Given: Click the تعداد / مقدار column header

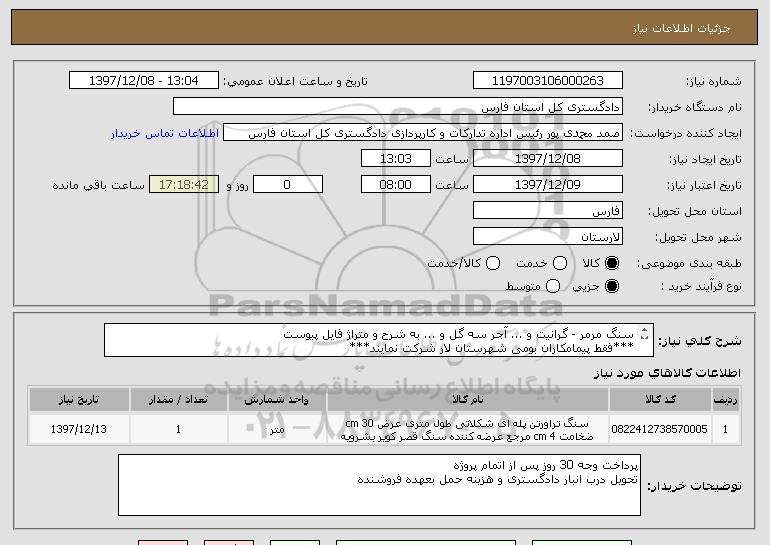Looking at the screenshot, I should (178, 400).
